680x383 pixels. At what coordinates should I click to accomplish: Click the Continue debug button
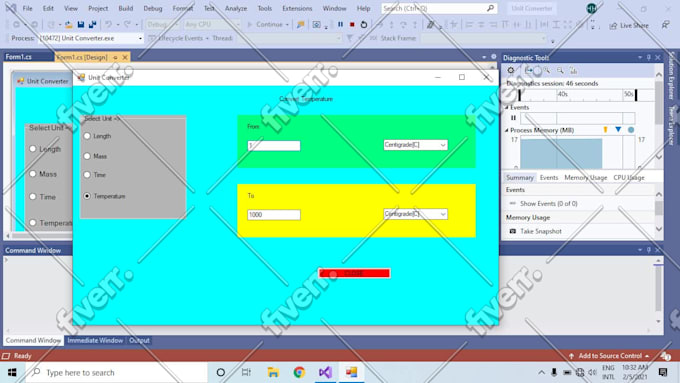pos(265,25)
